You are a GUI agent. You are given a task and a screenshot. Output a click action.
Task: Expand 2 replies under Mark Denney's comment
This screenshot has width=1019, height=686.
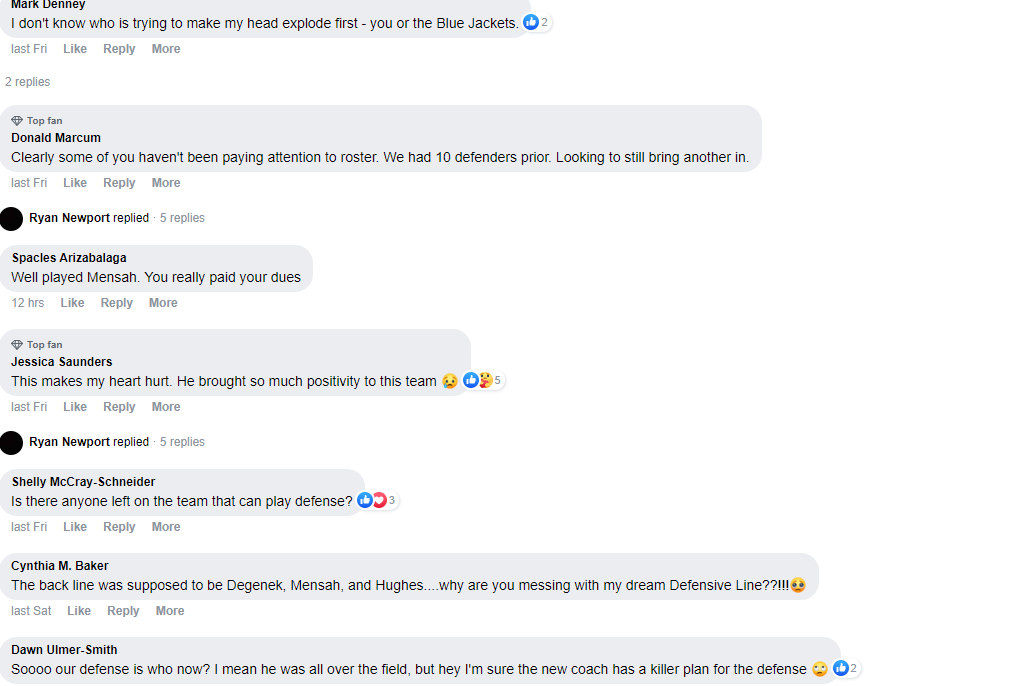(x=28, y=82)
